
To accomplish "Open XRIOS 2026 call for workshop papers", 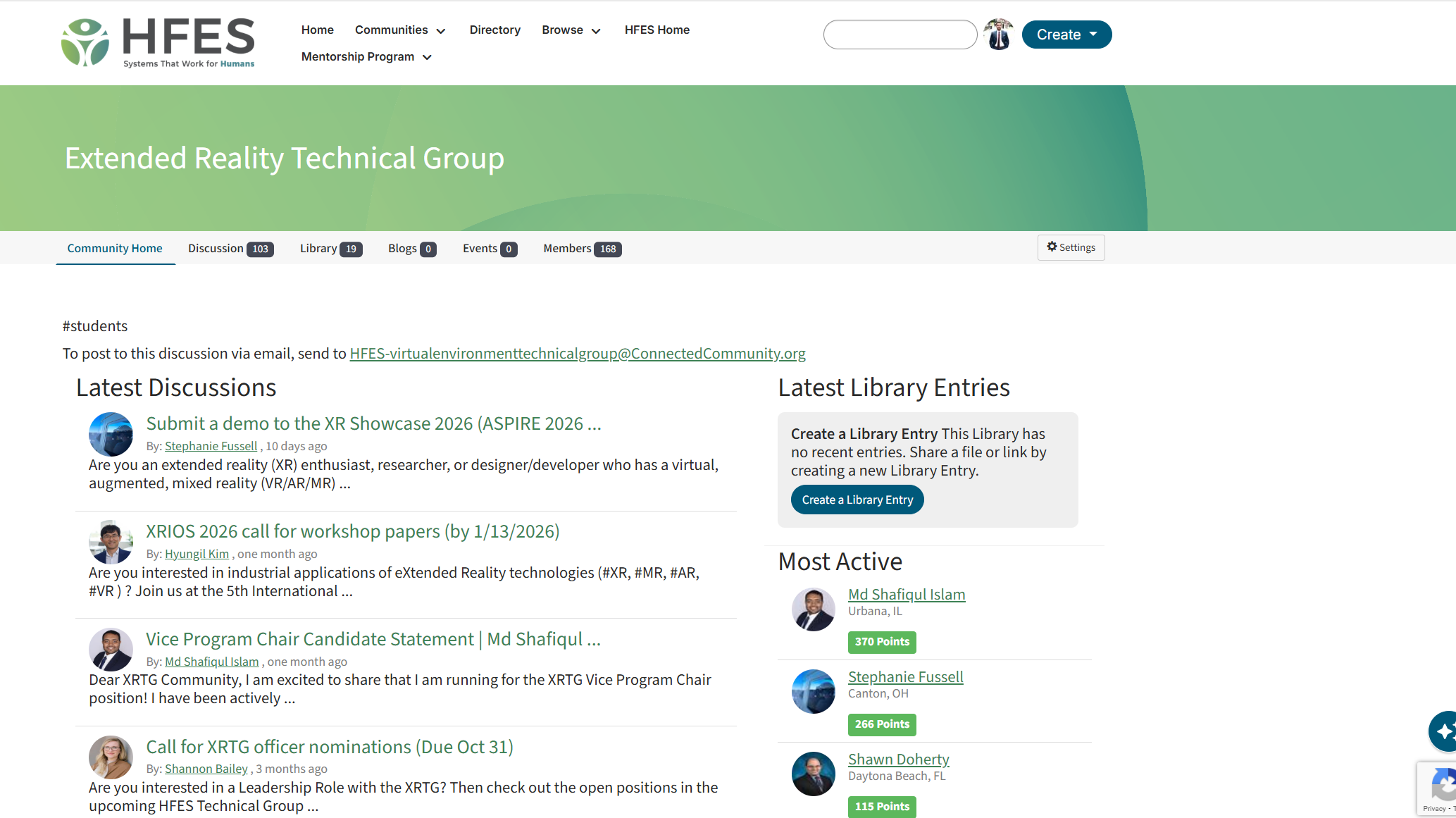I will (352, 531).
